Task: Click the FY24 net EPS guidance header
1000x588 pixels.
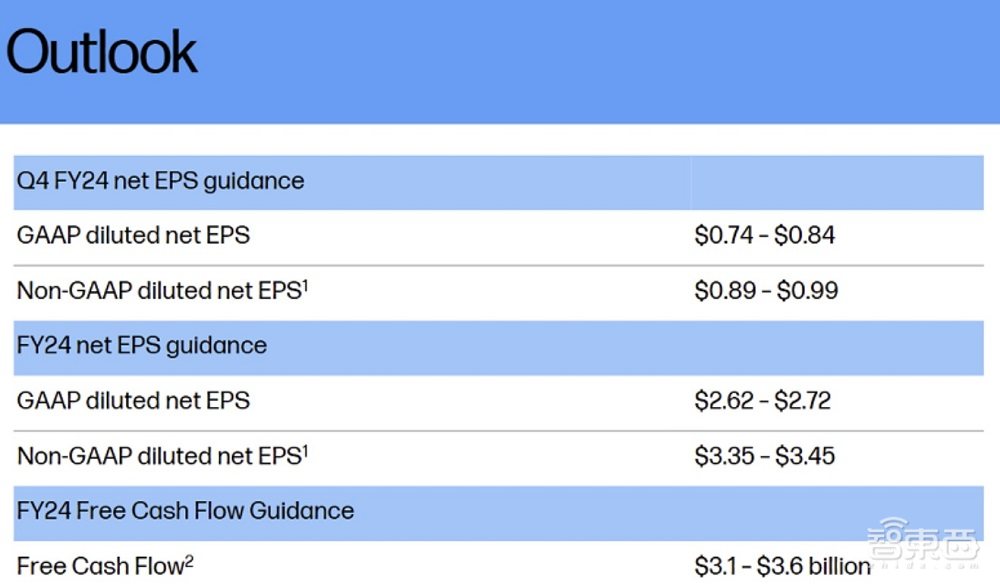Action: point(142,346)
